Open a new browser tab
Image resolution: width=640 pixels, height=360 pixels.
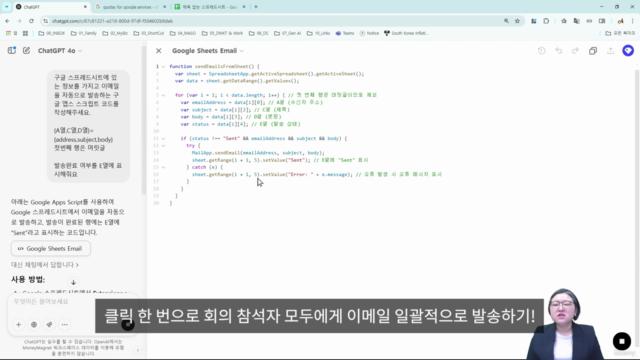(x=256, y=7)
